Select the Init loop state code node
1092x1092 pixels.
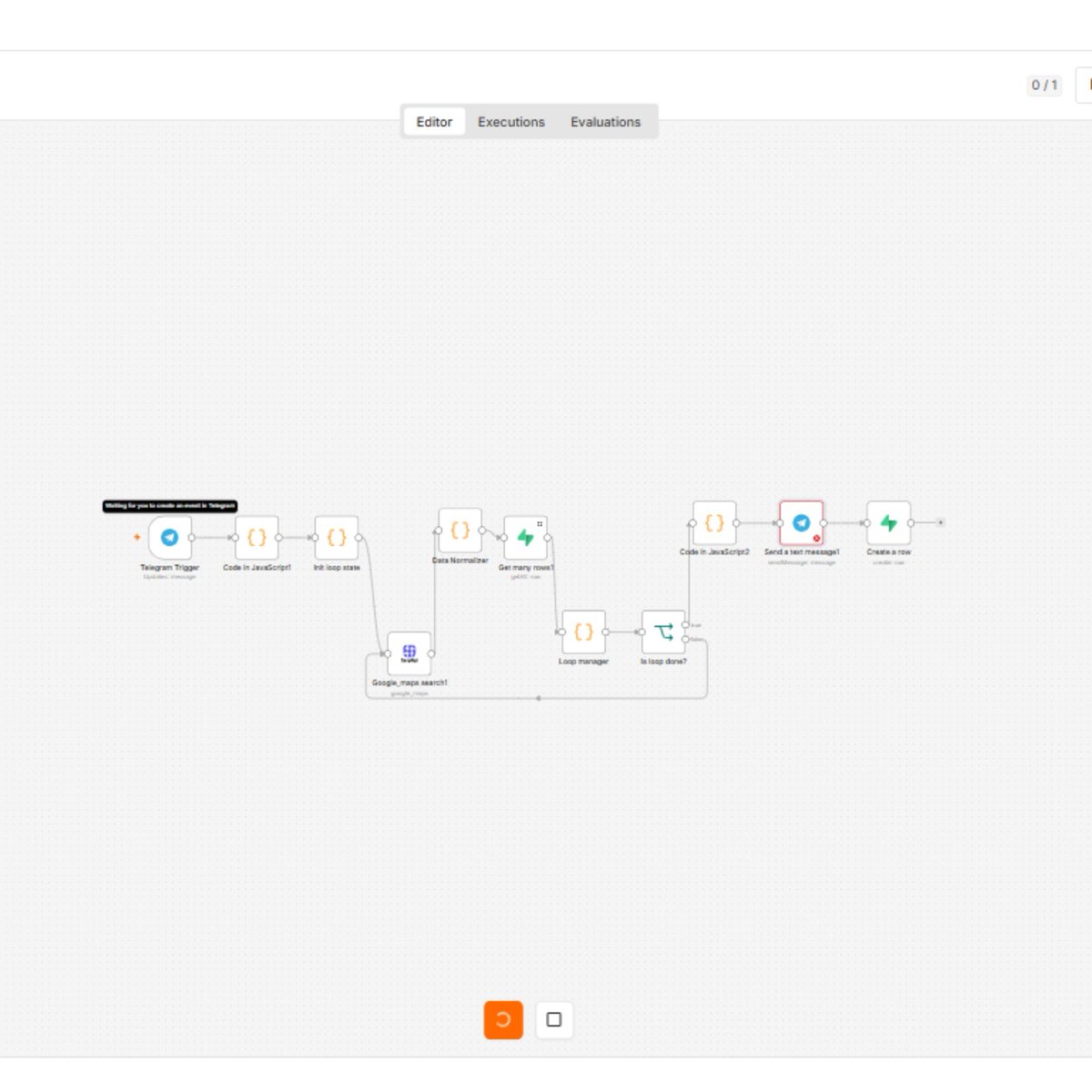pyautogui.click(x=337, y=538)
